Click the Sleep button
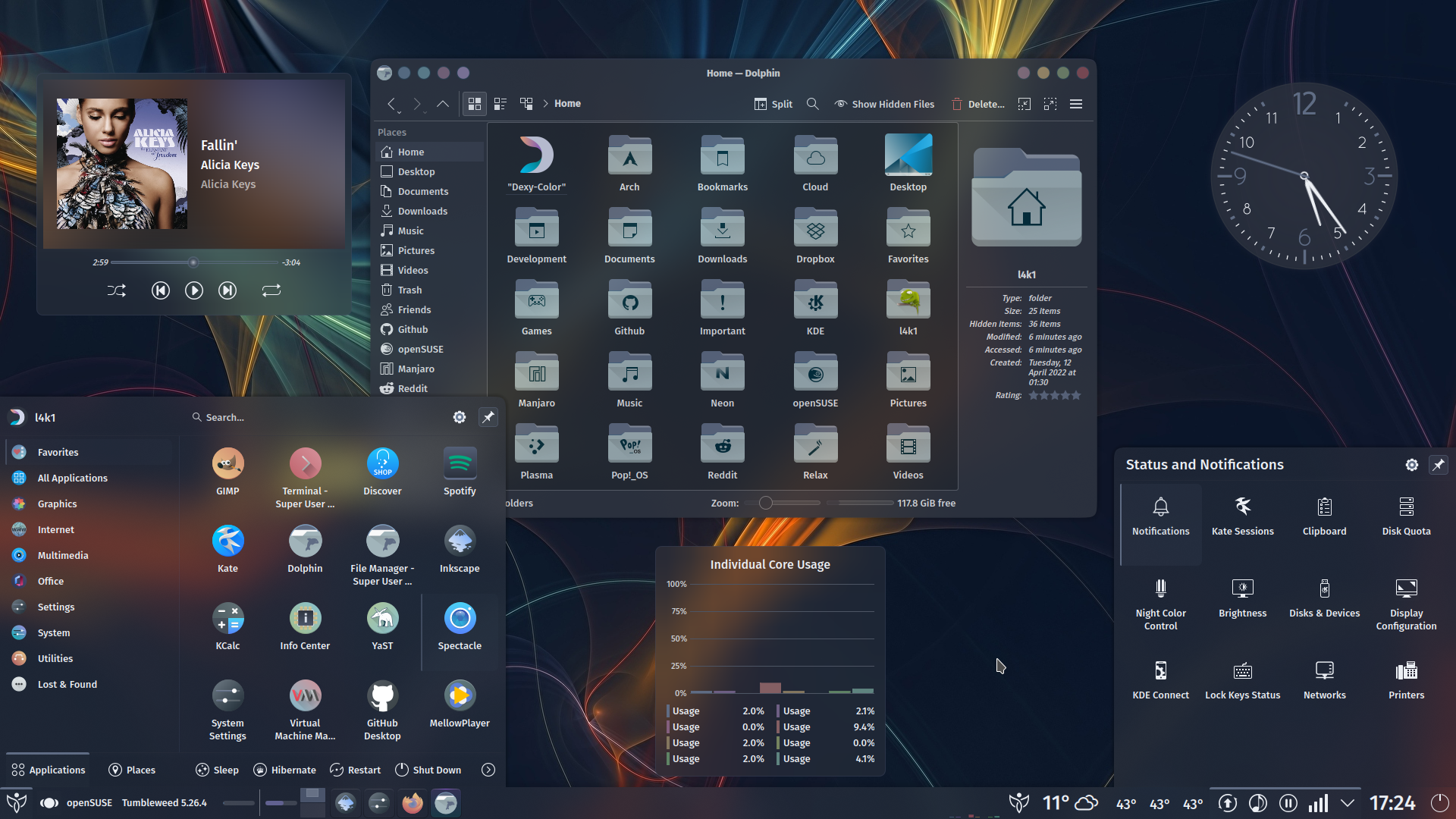1456x819 pixels. pos(217,770)
